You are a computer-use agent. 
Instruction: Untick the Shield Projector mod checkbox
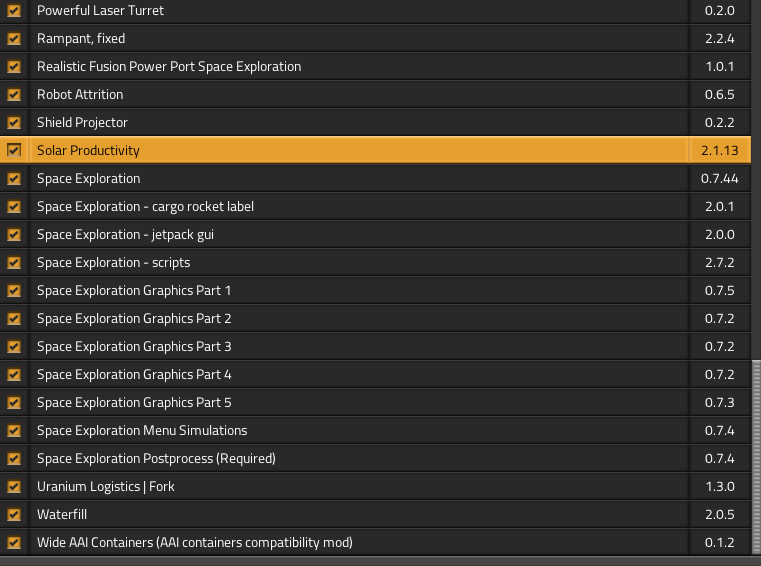pos(14,123)
